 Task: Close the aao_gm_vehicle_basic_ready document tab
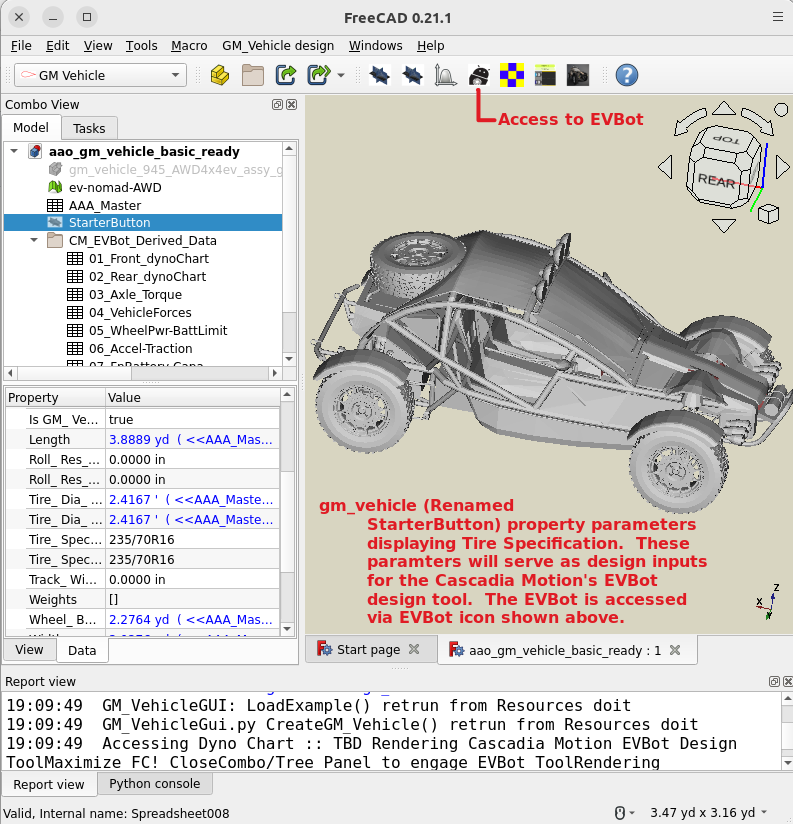click(x=675, y=650)
